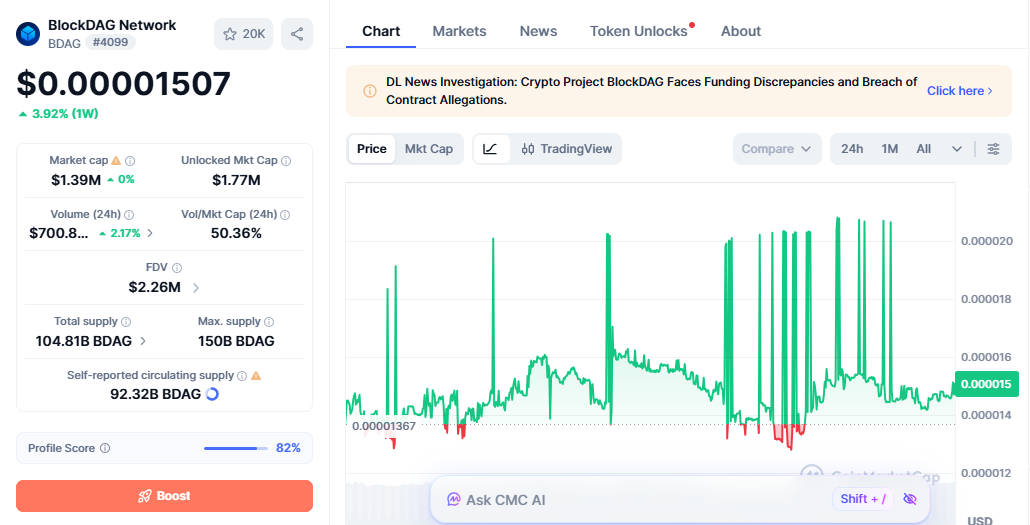The width and height of the screenshot is (1030, 525).
Task: Click the orange Boost button
Action: tap(164, 496)
